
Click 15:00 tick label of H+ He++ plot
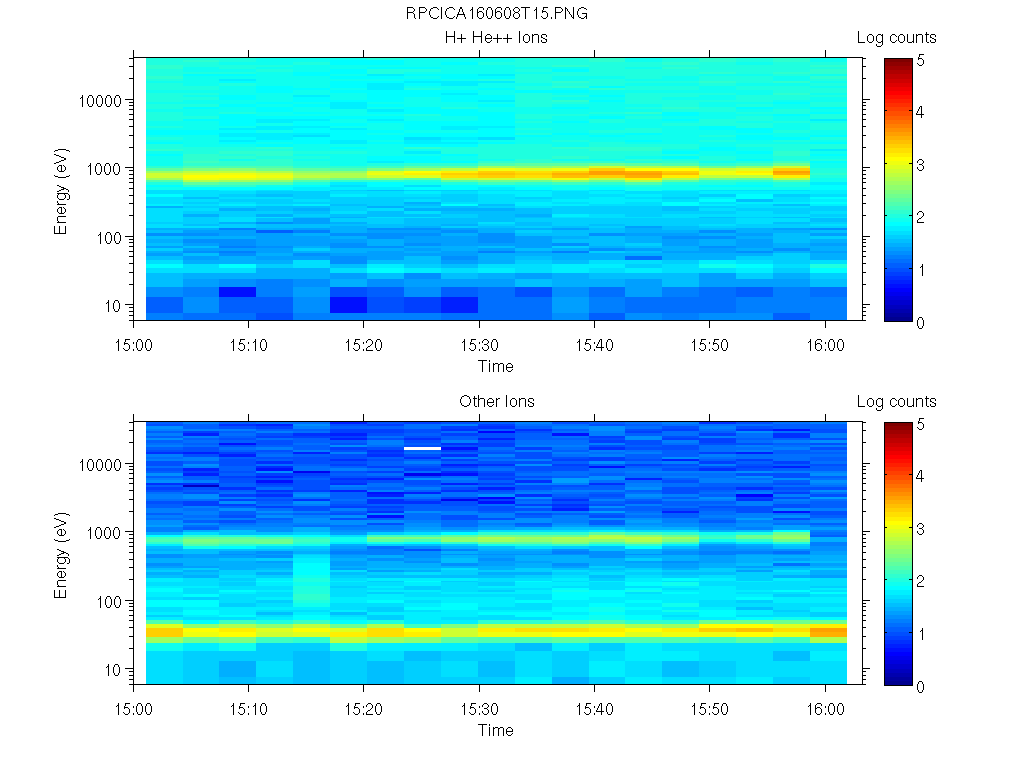[x=133, y=345]
